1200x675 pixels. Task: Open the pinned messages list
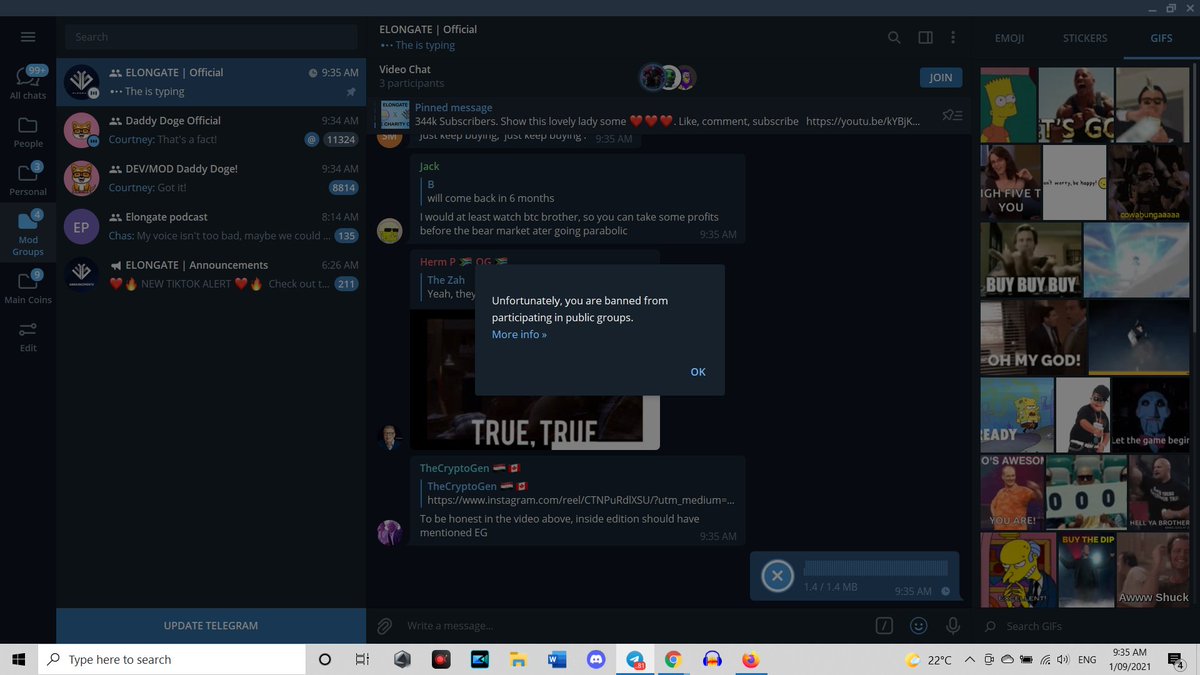click(951, 115)
